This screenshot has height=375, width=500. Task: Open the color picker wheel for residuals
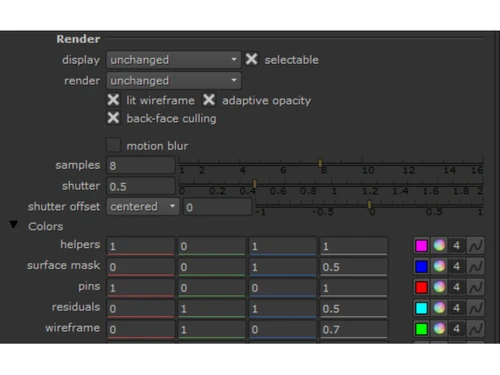pyautogui.click(x=439, y=308)
